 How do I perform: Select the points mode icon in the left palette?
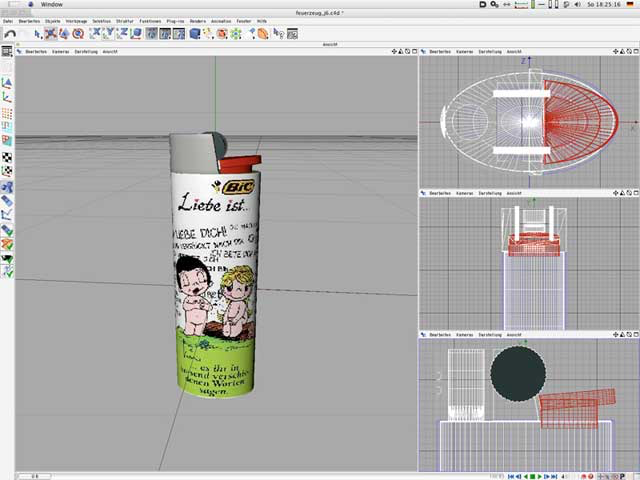coord(7,114)
